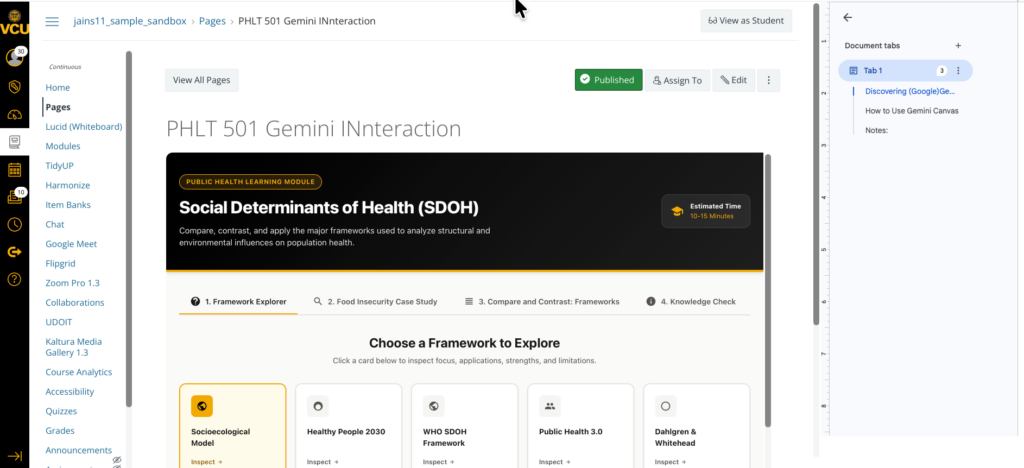
Task: Jump to Discovering (Google)Ge... outline heading
Action: tap(910, 91)
